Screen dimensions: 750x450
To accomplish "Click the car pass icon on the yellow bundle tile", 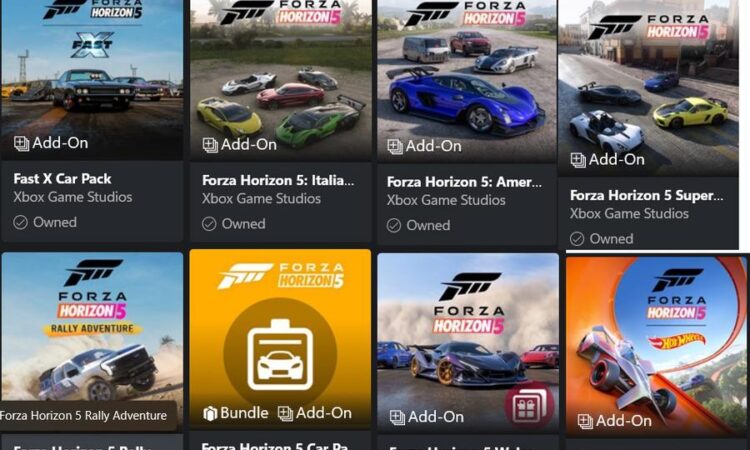I will [280, 354].
